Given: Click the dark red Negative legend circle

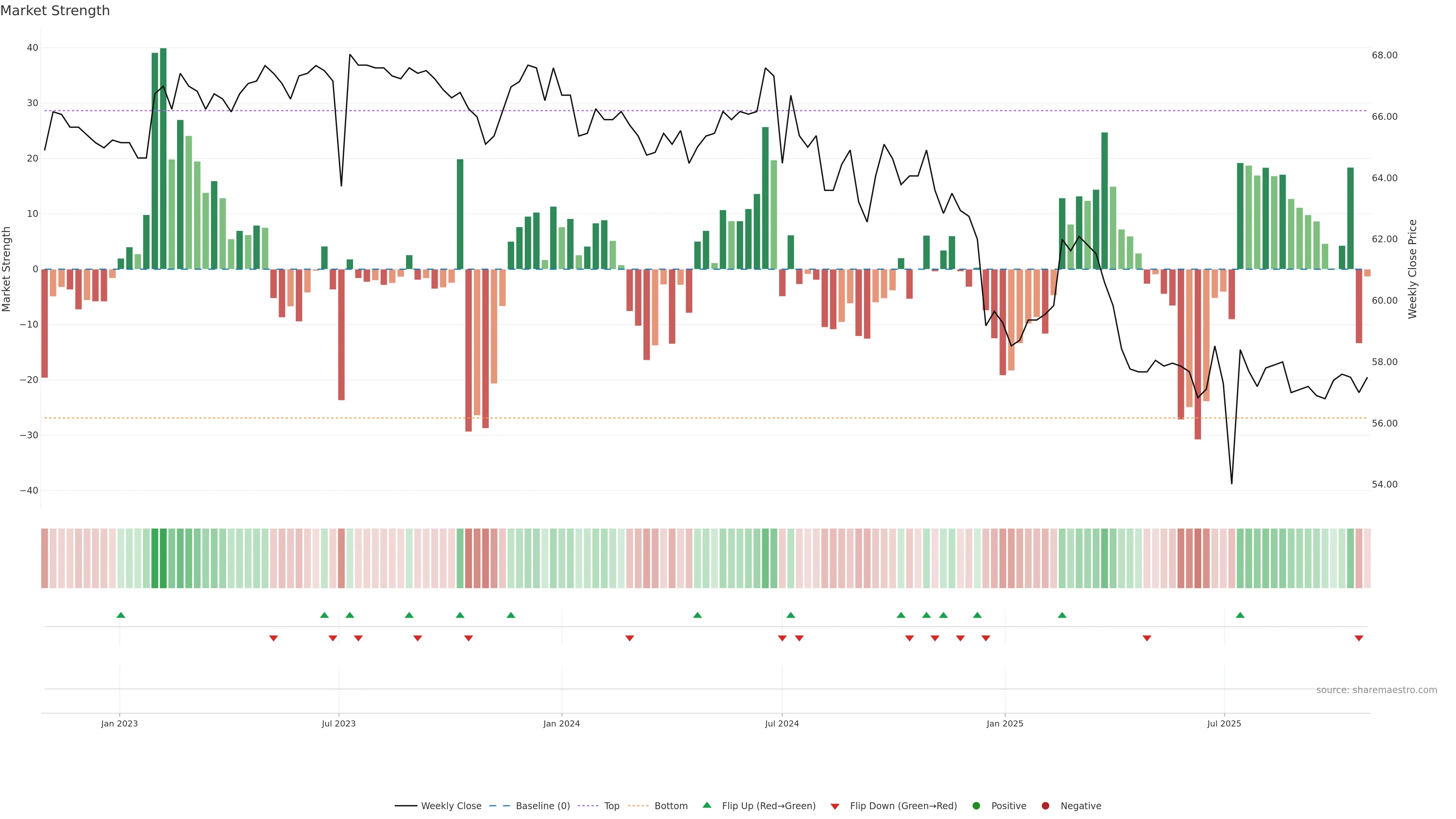Looking at the screenshot, I should point(1045,805).
